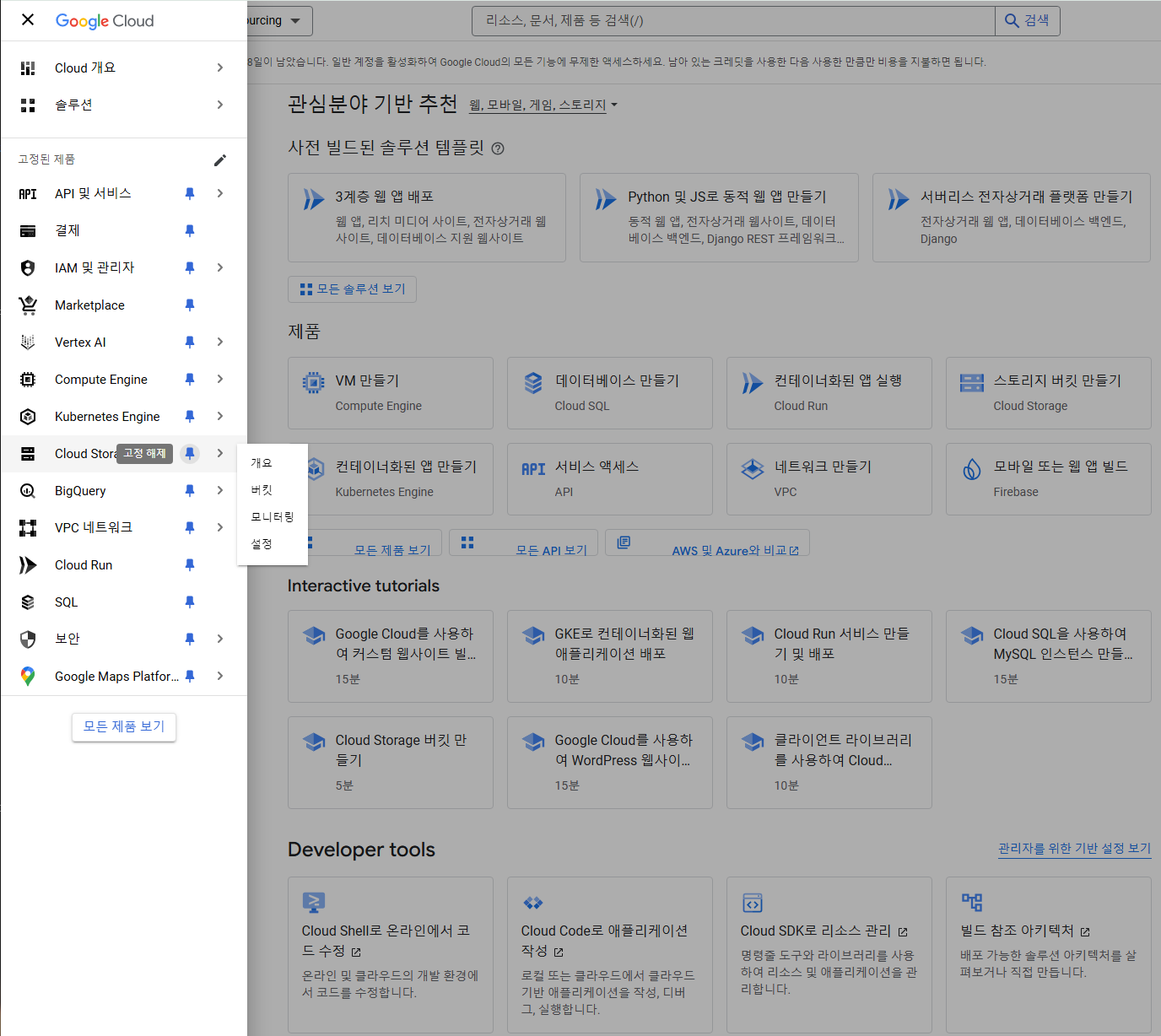This screenshot has height=1036, width=1161.
Task: Open the 3계층 웹 앱 배포 template card
Action: [427, 218]
